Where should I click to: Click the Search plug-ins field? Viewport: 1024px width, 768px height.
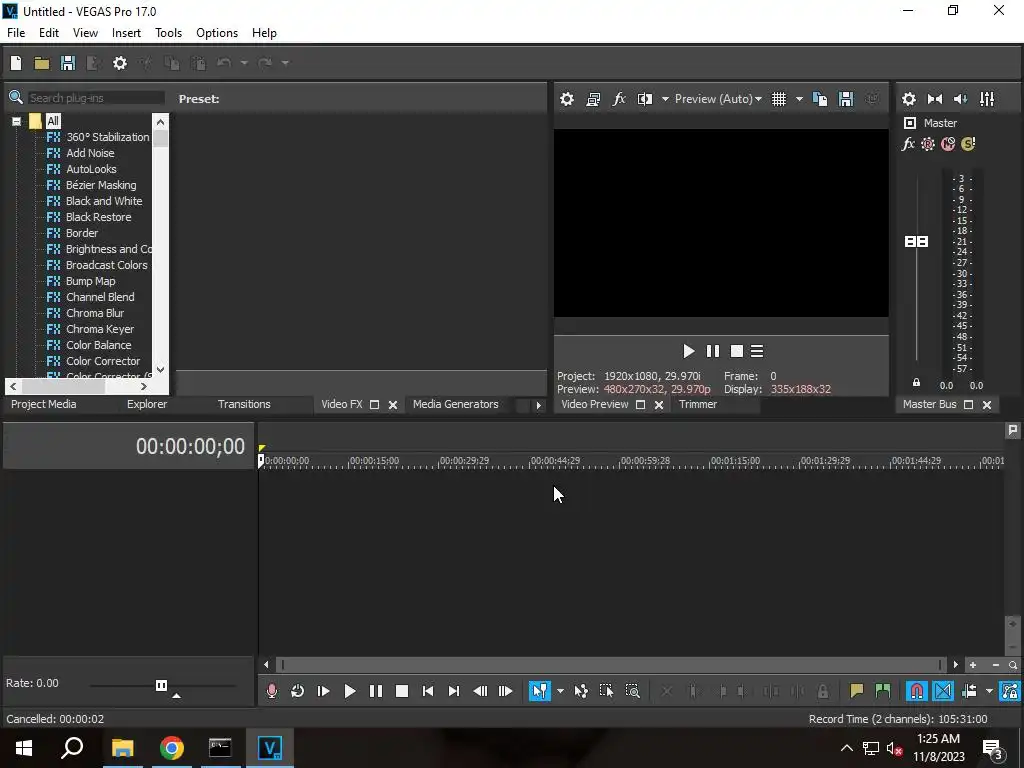(x=96, y=98)
